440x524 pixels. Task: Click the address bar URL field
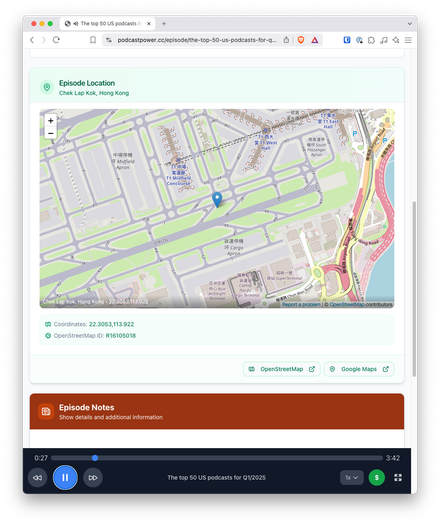click(x=197, y=40)
